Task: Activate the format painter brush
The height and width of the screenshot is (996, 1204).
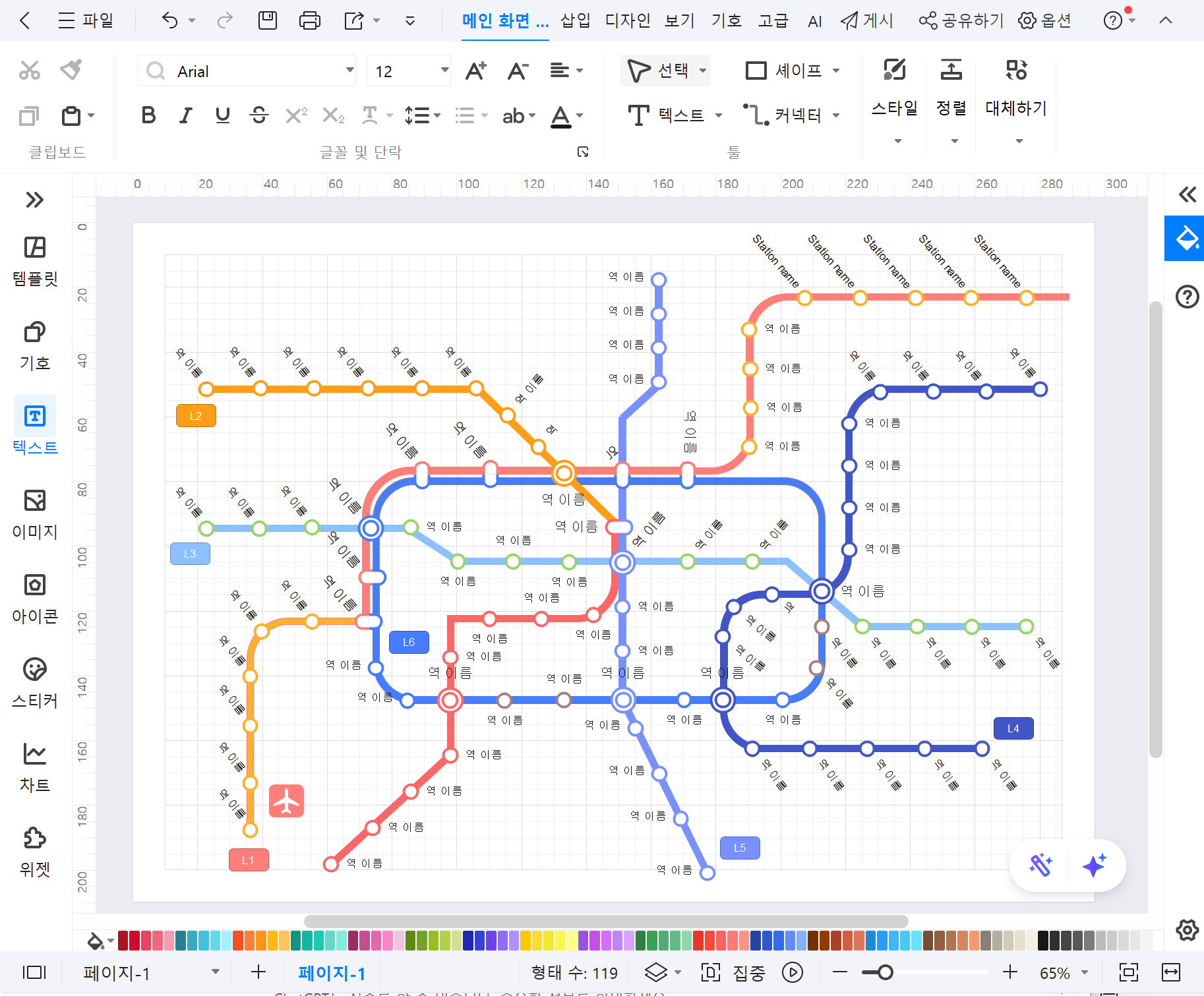Action: click(71, 69)
